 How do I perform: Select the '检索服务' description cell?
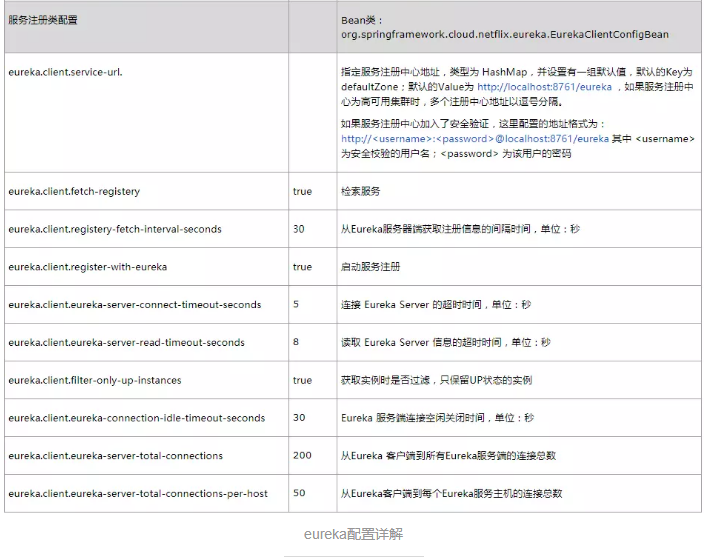click(361, 191)
